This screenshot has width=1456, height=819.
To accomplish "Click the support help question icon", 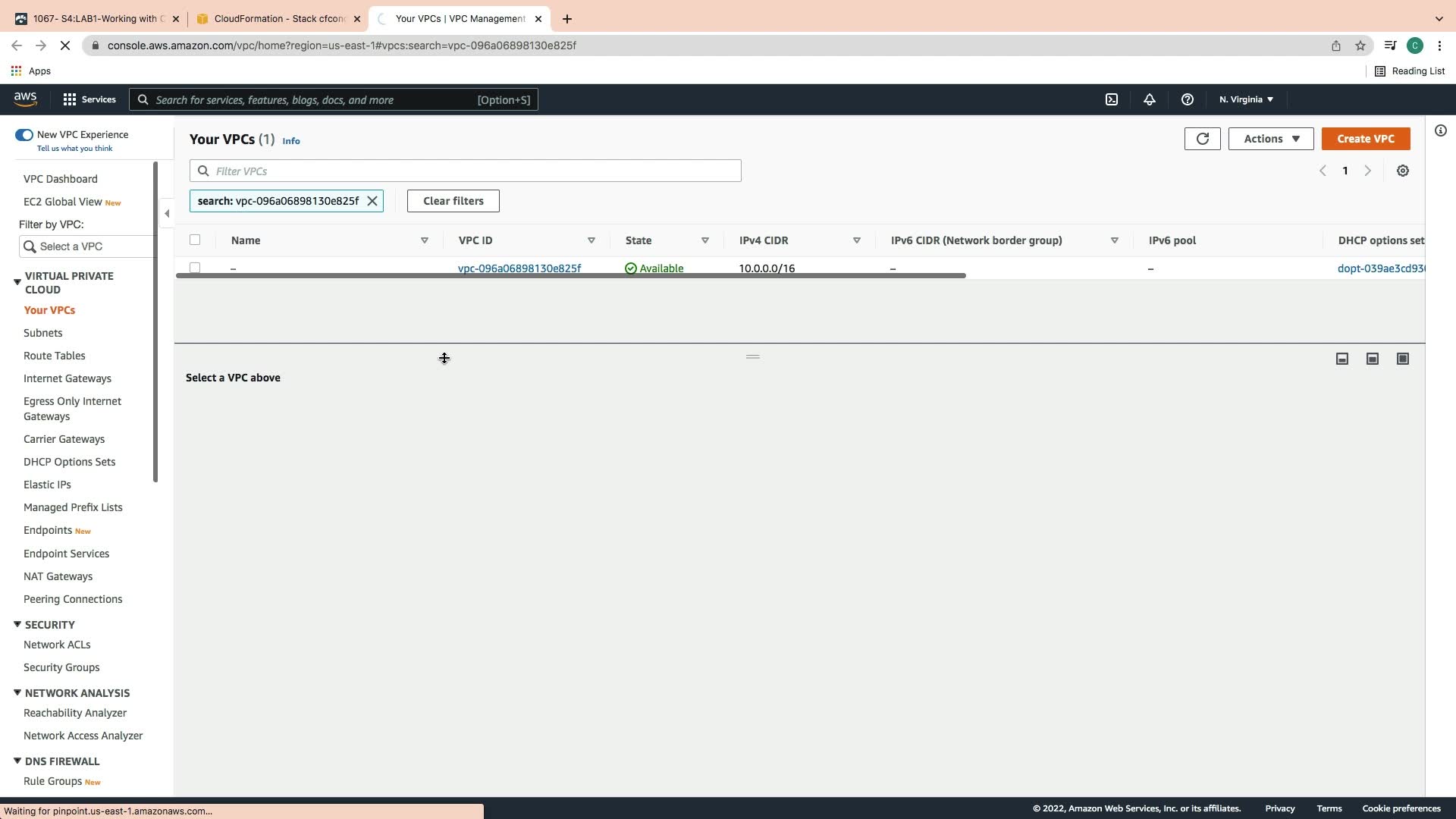I will (x=1187, y=99).
